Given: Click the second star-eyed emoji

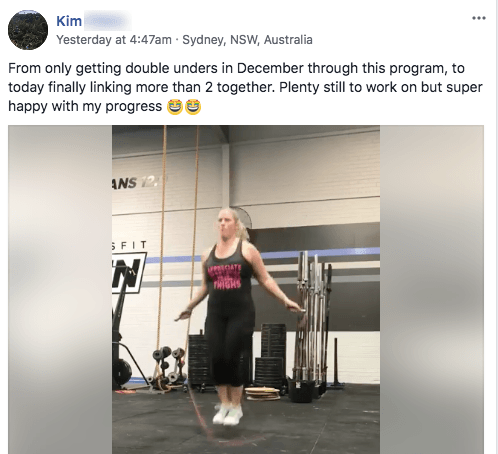Looking at the screenshot, I should pyautogui.click(x=193, y=107).
